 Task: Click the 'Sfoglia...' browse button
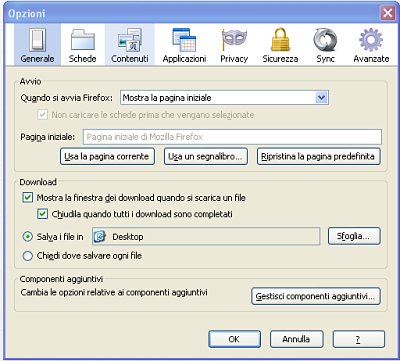pyautogui.click(x=354, y=236)
